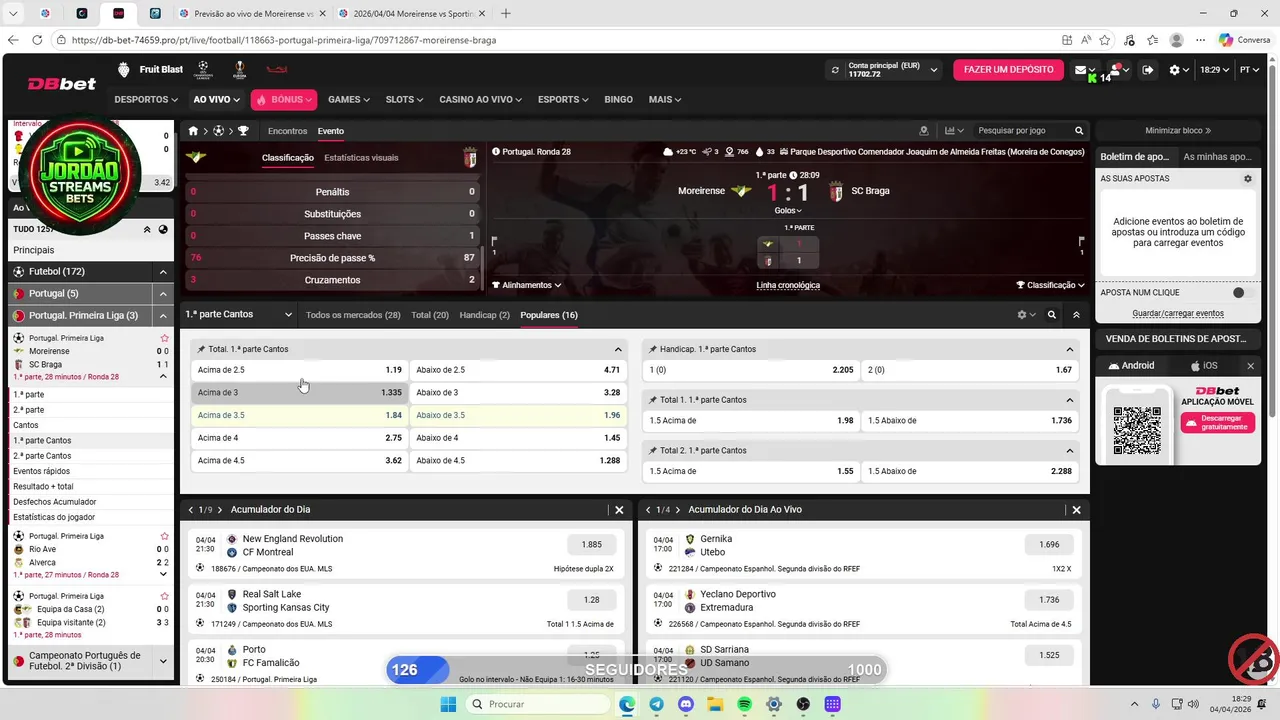
Task: Click the home breadcrumb icon
Action: (193, 131)
